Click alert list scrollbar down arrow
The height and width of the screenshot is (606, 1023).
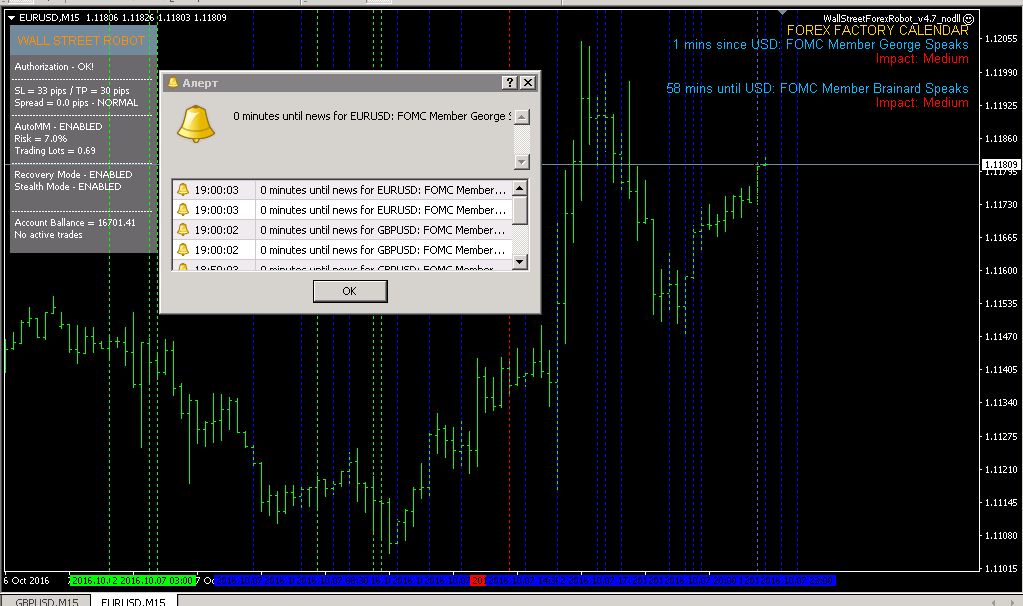tap(520, 262)
